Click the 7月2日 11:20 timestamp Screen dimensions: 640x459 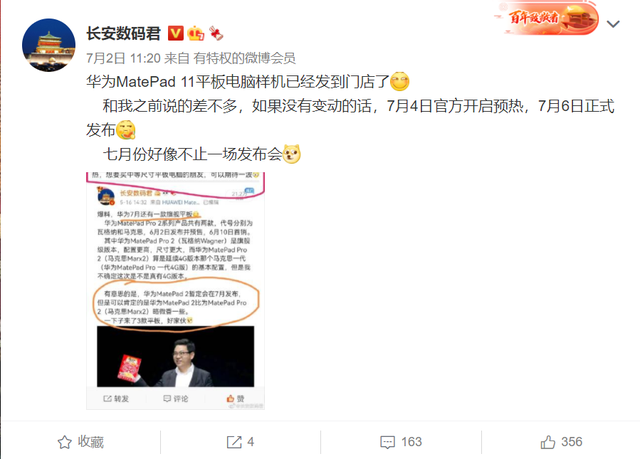123,58
